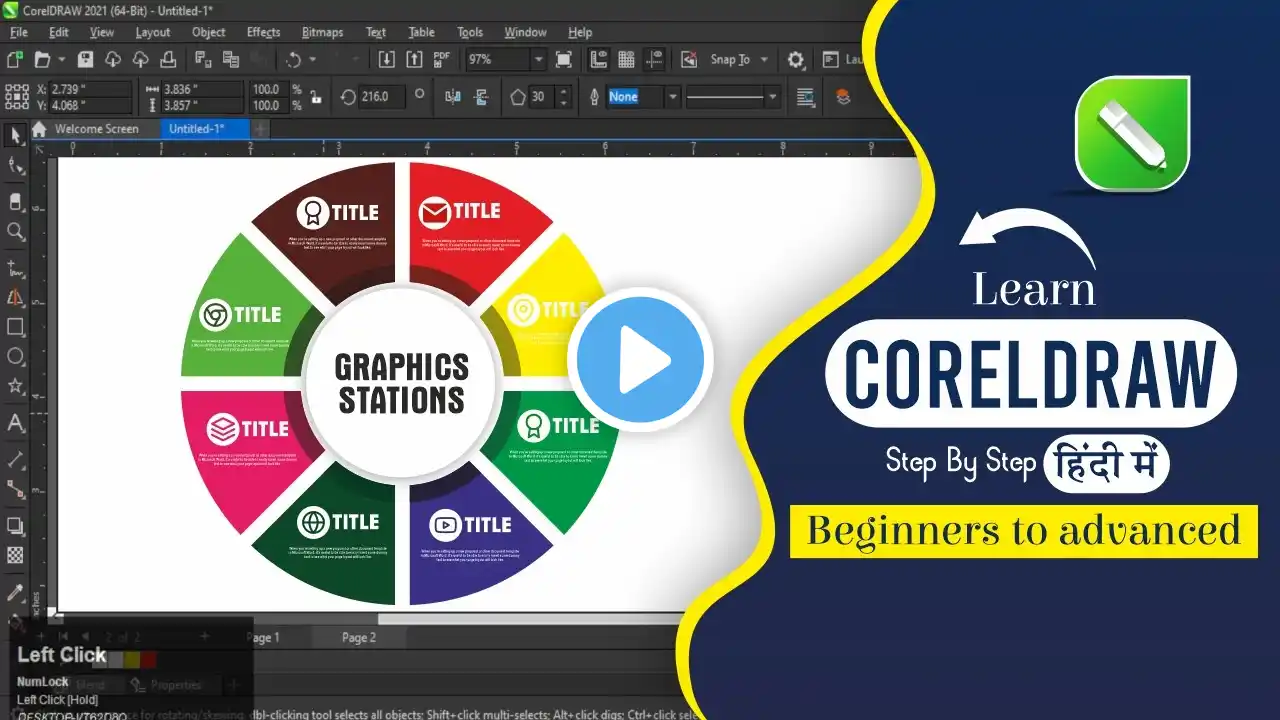Open the Bitmaps menu
Viewport: 1280px width, 720px height.
point(321,32)
